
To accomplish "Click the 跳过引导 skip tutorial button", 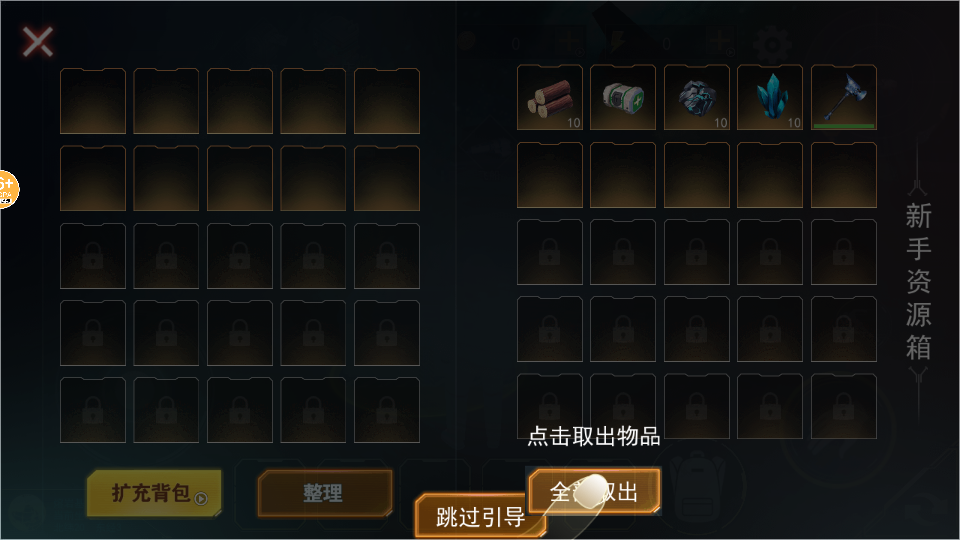I will tap(479, 517).
